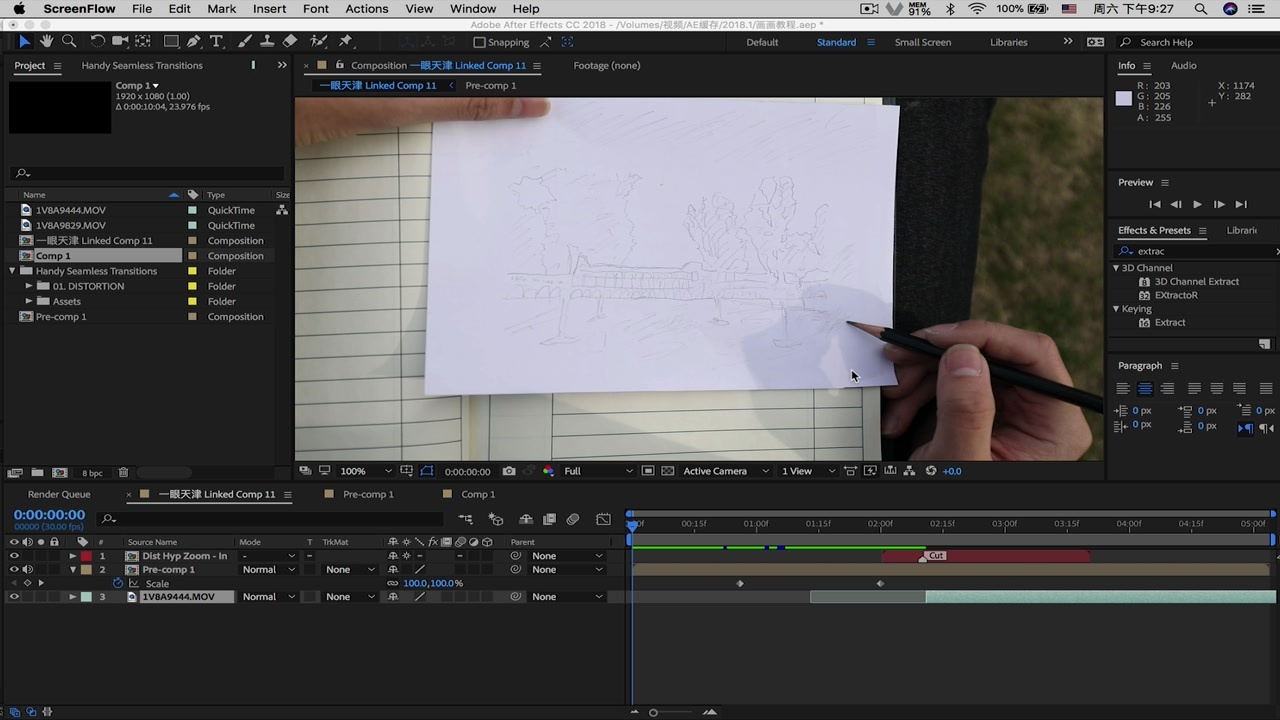Image resolution: width=1280 pixels, height=720 pixels.
Task: Click the Graph Editor icon in timeline
Action: click(603, 519)
